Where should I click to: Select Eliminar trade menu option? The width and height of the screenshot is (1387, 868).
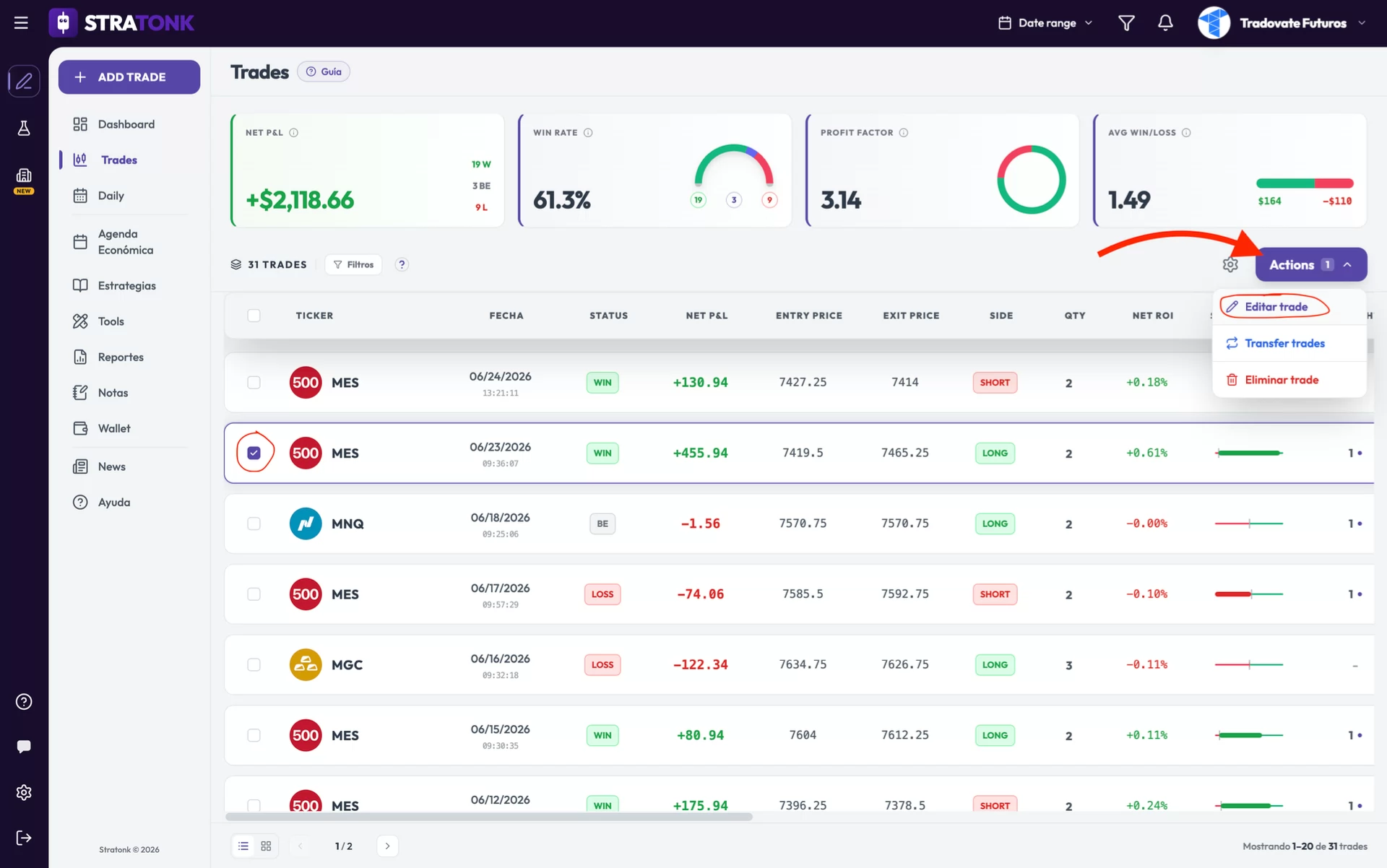pyautogui.click(x=1281, y=380)
